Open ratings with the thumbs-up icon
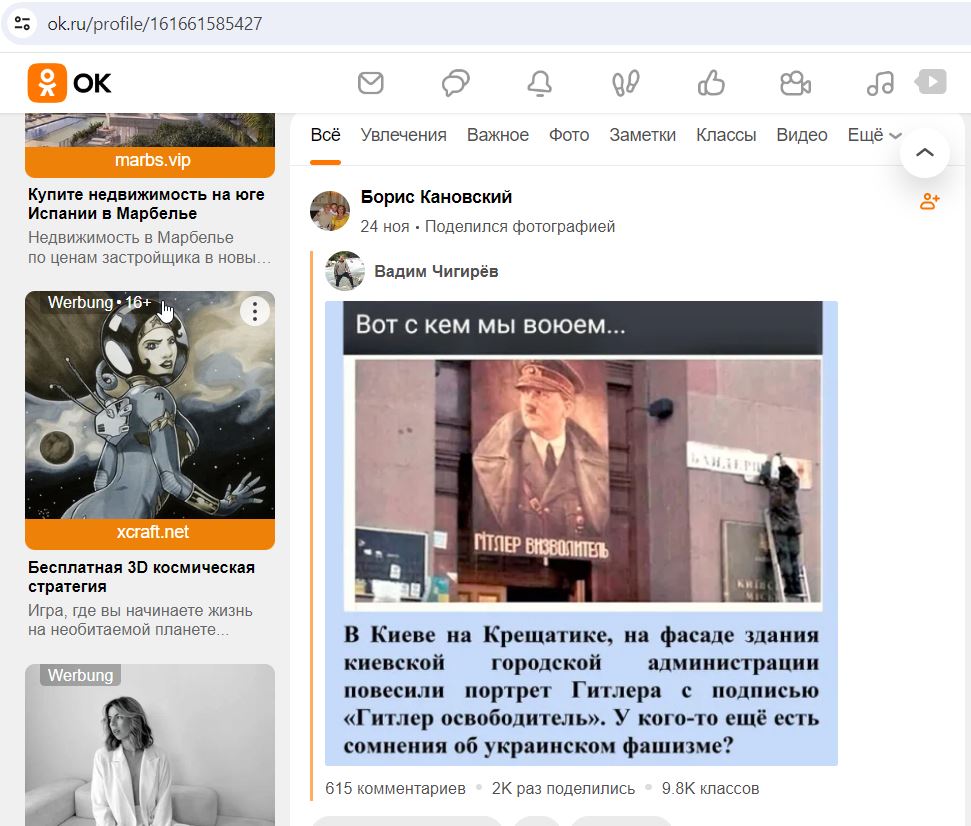 point(710,83)
